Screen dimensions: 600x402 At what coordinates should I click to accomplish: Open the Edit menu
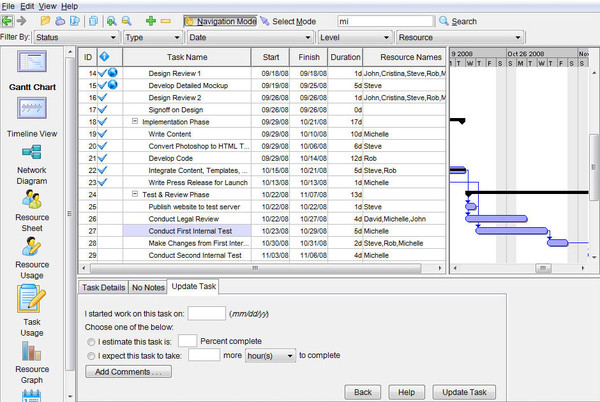(26, 6)
